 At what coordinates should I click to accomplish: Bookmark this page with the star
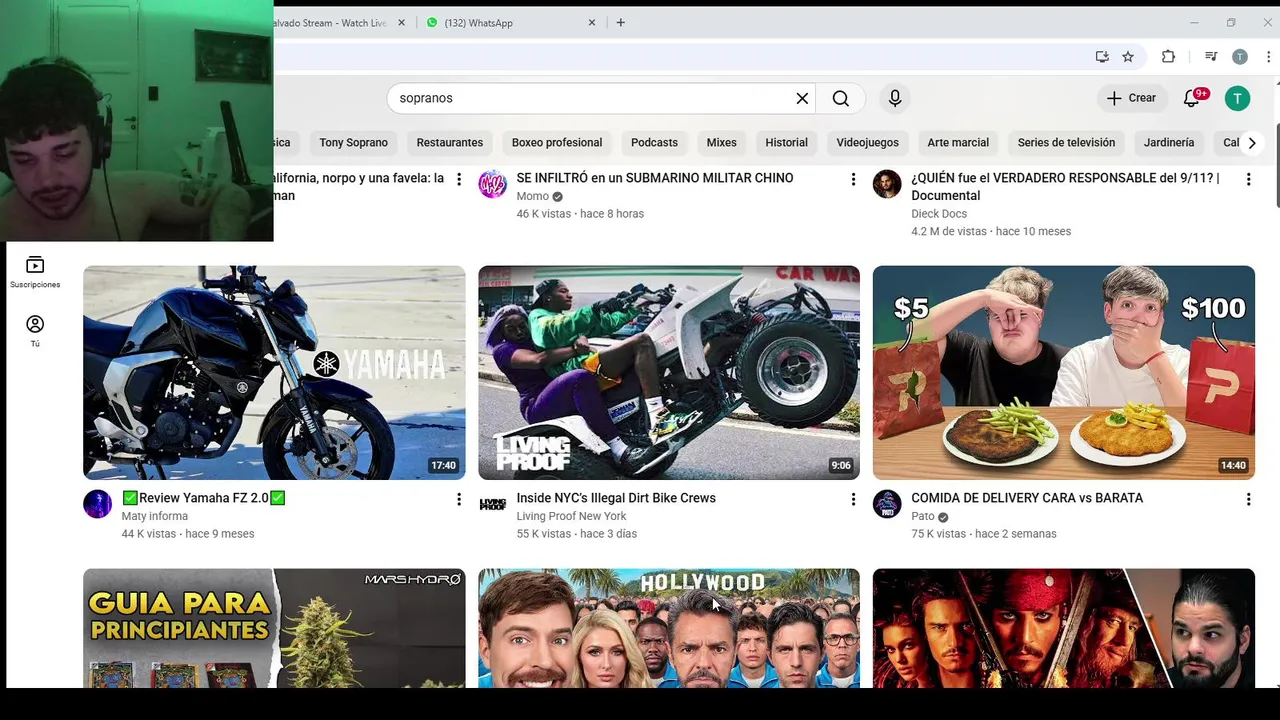[x=1128, y=57]
